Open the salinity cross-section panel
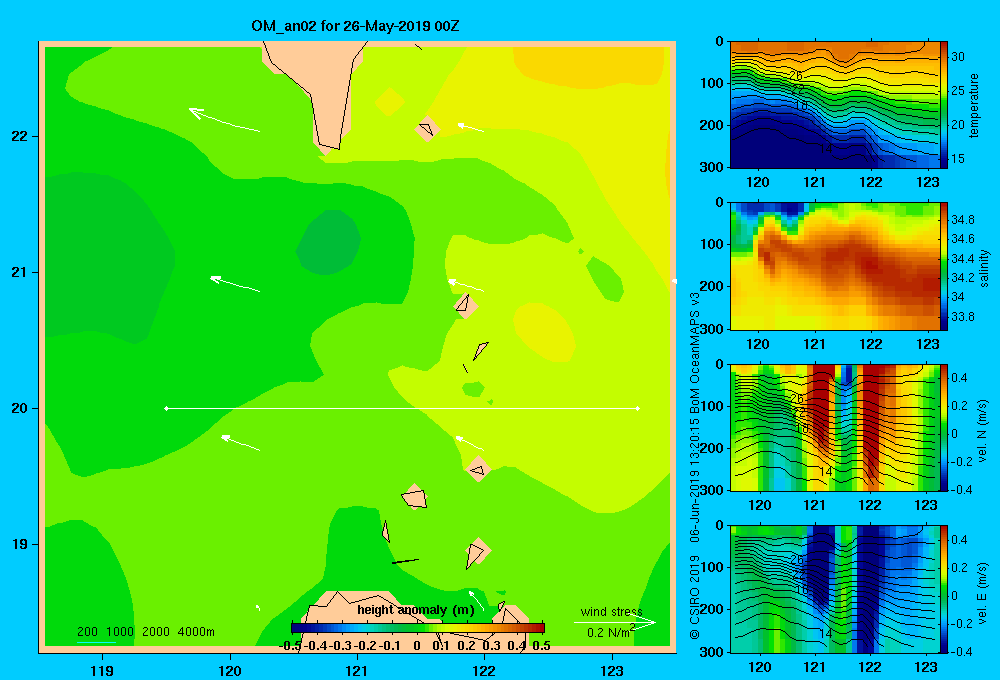Screen dimensions: 1000x680 pos(835,267)
